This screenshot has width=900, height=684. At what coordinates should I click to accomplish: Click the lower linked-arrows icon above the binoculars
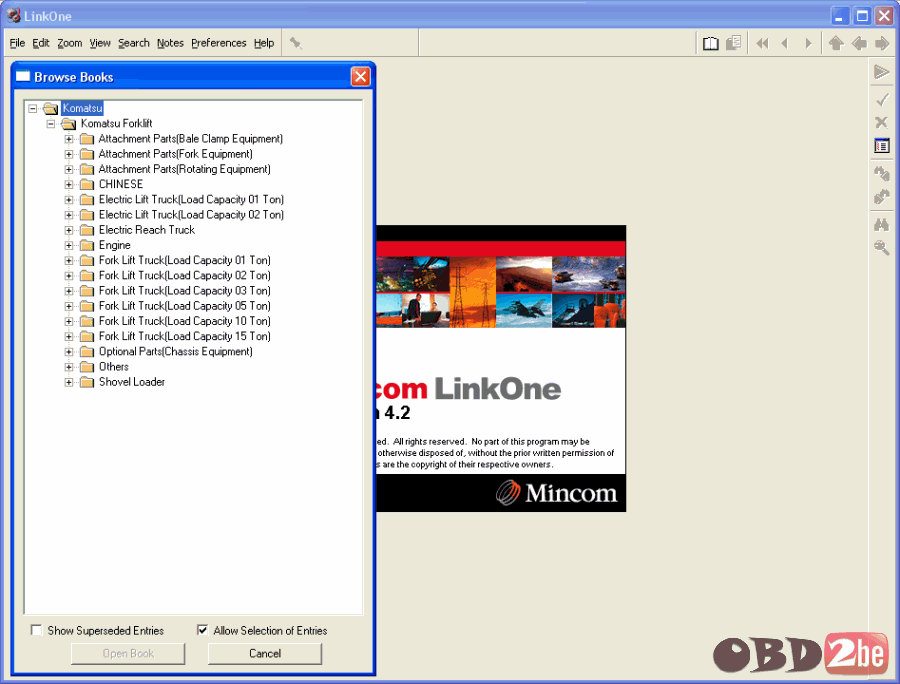(x=882, y=197)
